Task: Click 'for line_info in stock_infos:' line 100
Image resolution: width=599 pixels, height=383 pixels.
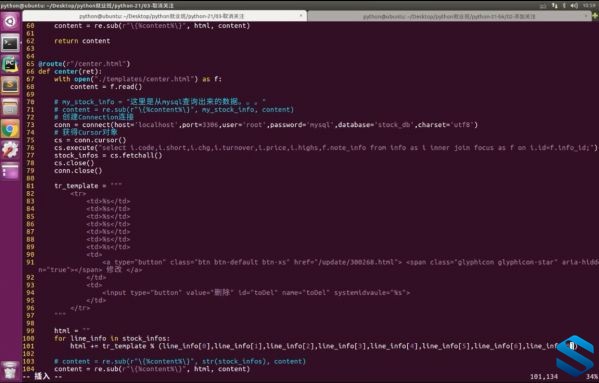Action: tap(112, 339)
